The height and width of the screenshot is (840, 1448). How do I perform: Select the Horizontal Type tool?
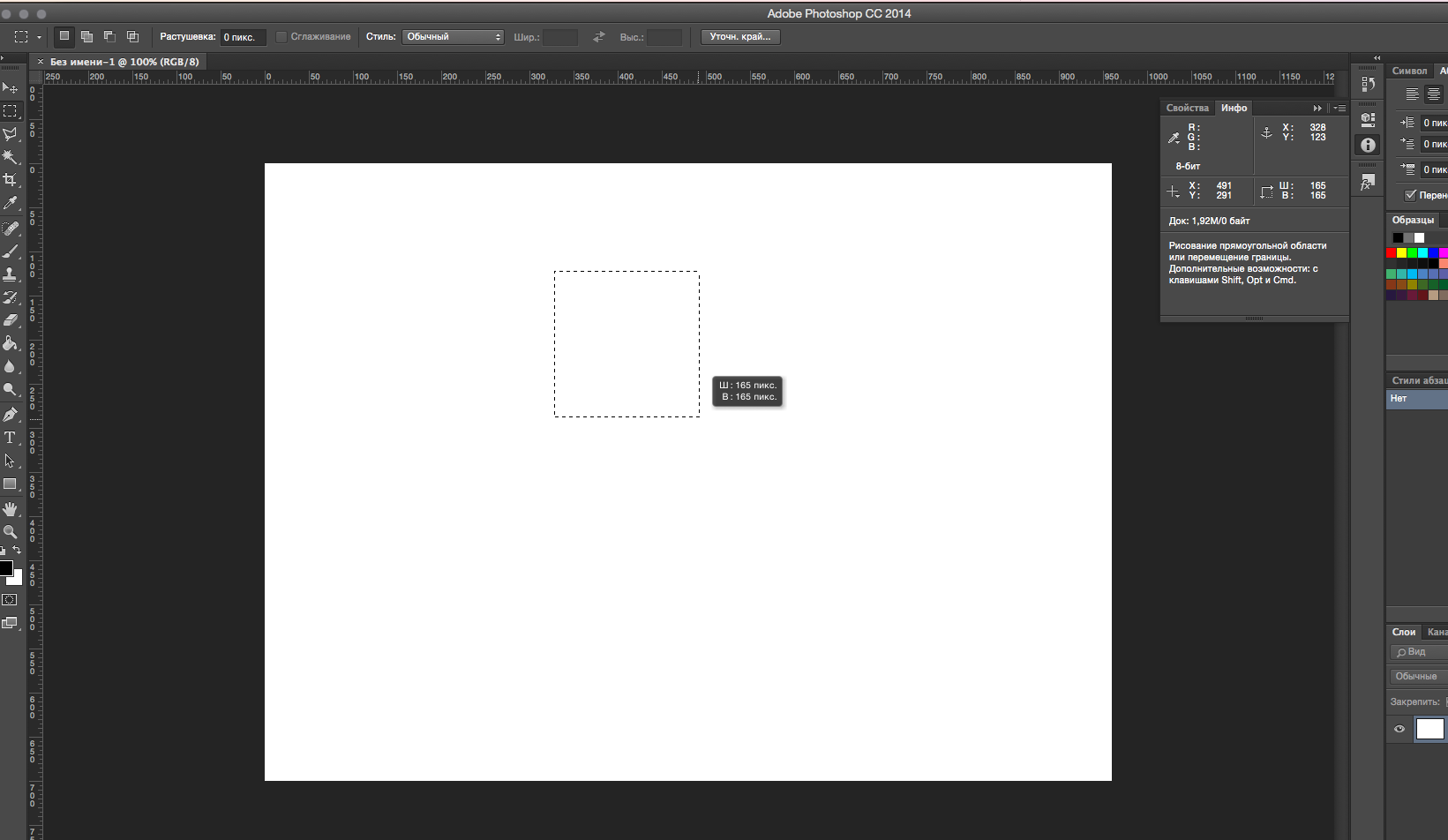tap(11, 438)
